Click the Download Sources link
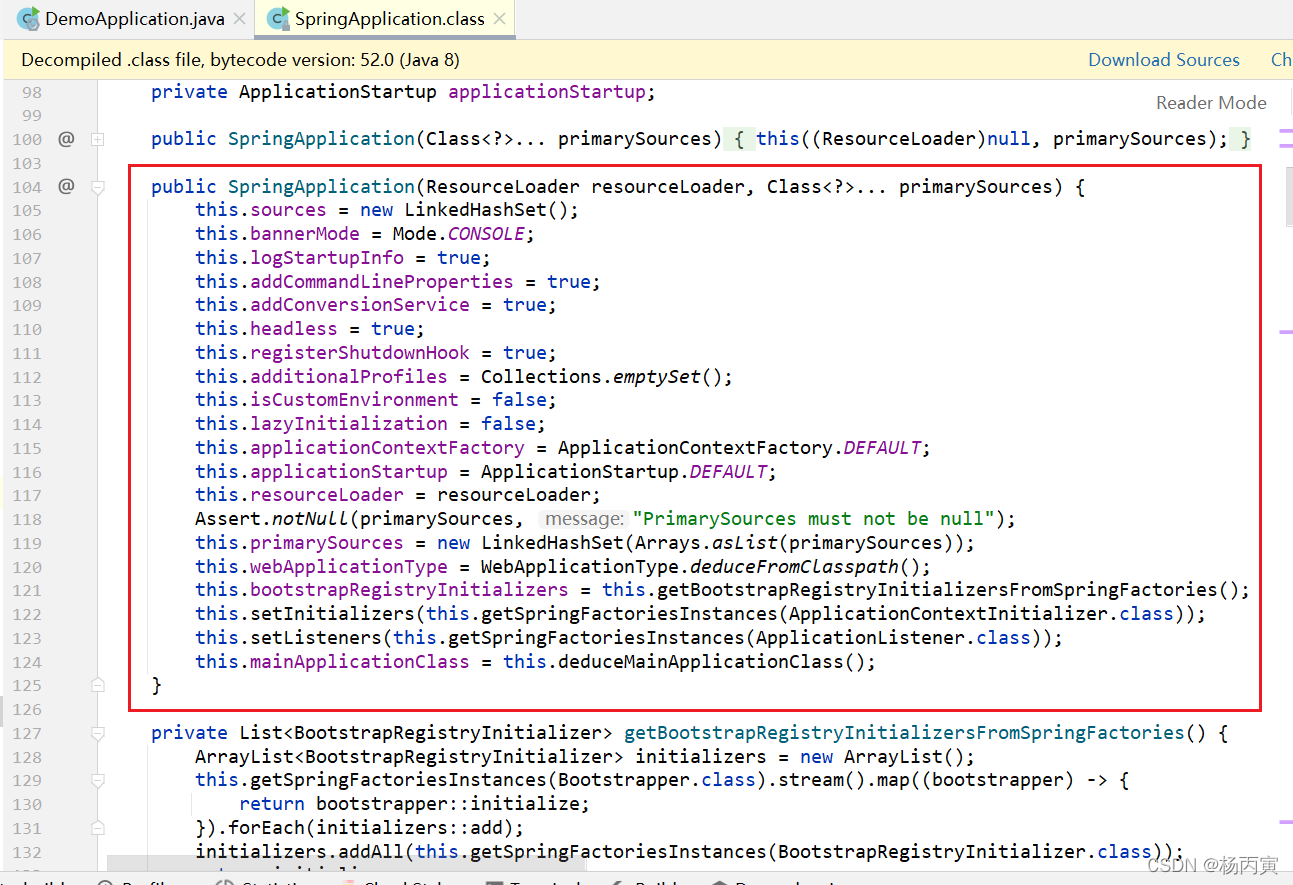 [1164, 60]
